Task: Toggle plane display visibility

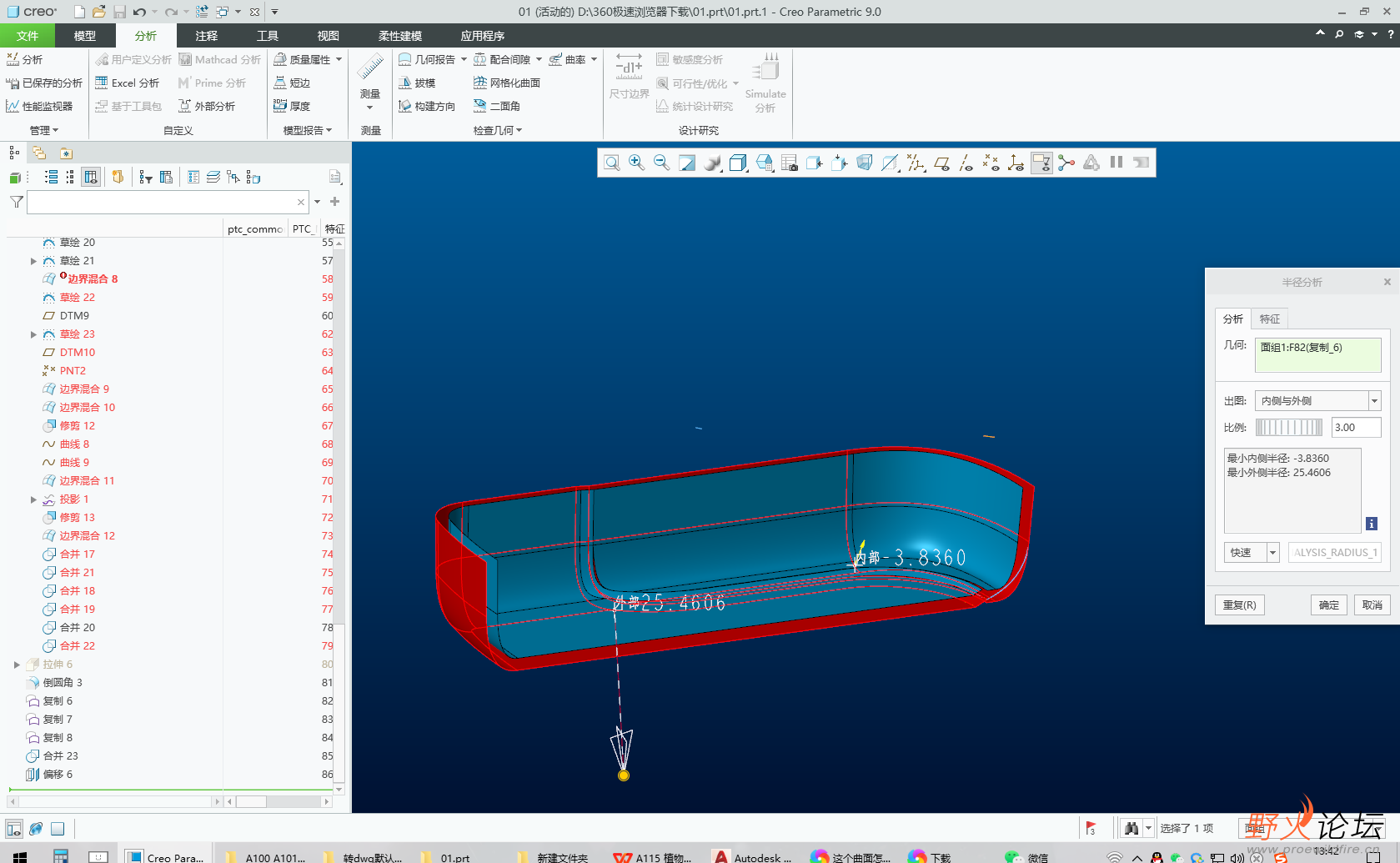Action: pyautogui.click(x=941, y=163)
